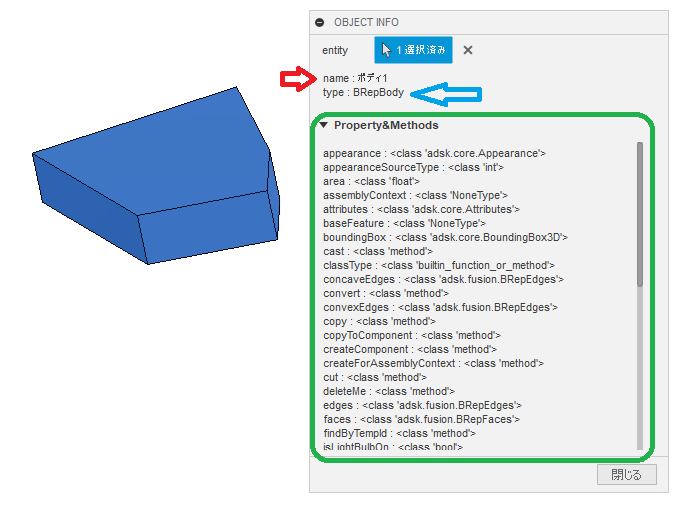
Task: Click the 閉じる close button
Action: click(x=627, y=474)
